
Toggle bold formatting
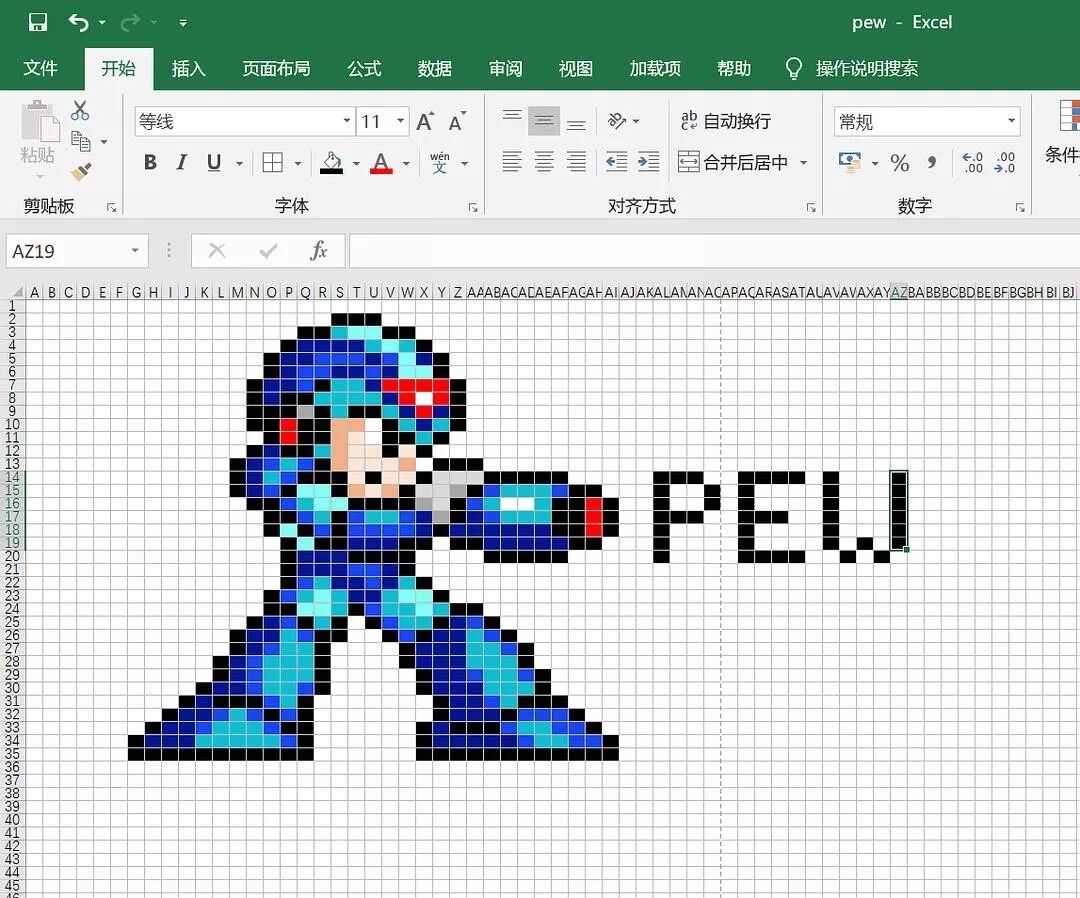click(x=150, y=163)
